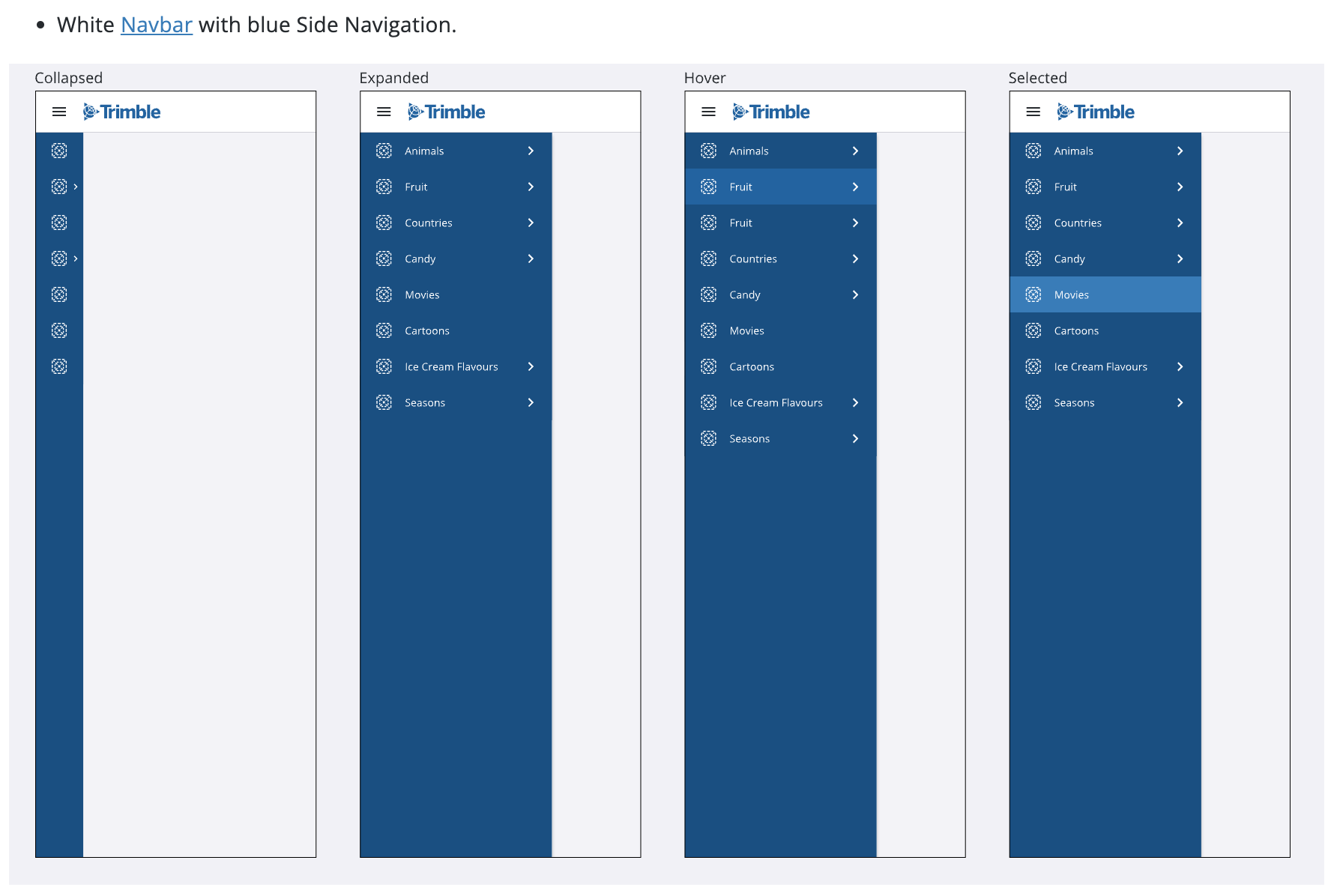Screen dimensions: 1334x896
Task: Expand Ice Cream Flavours arrow in Hover panel
Action: pos(855,403)
